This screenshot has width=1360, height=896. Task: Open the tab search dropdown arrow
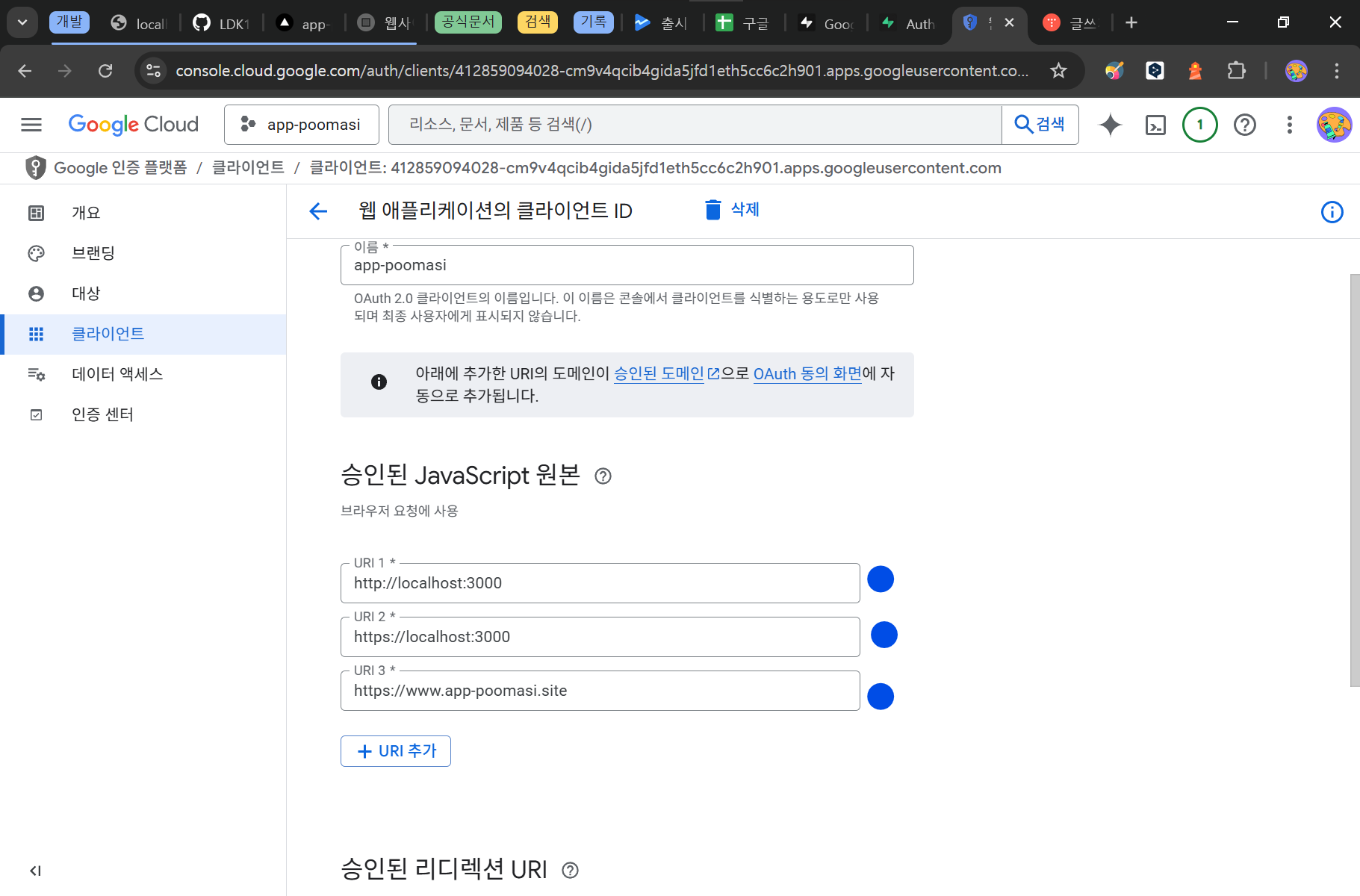22,22
